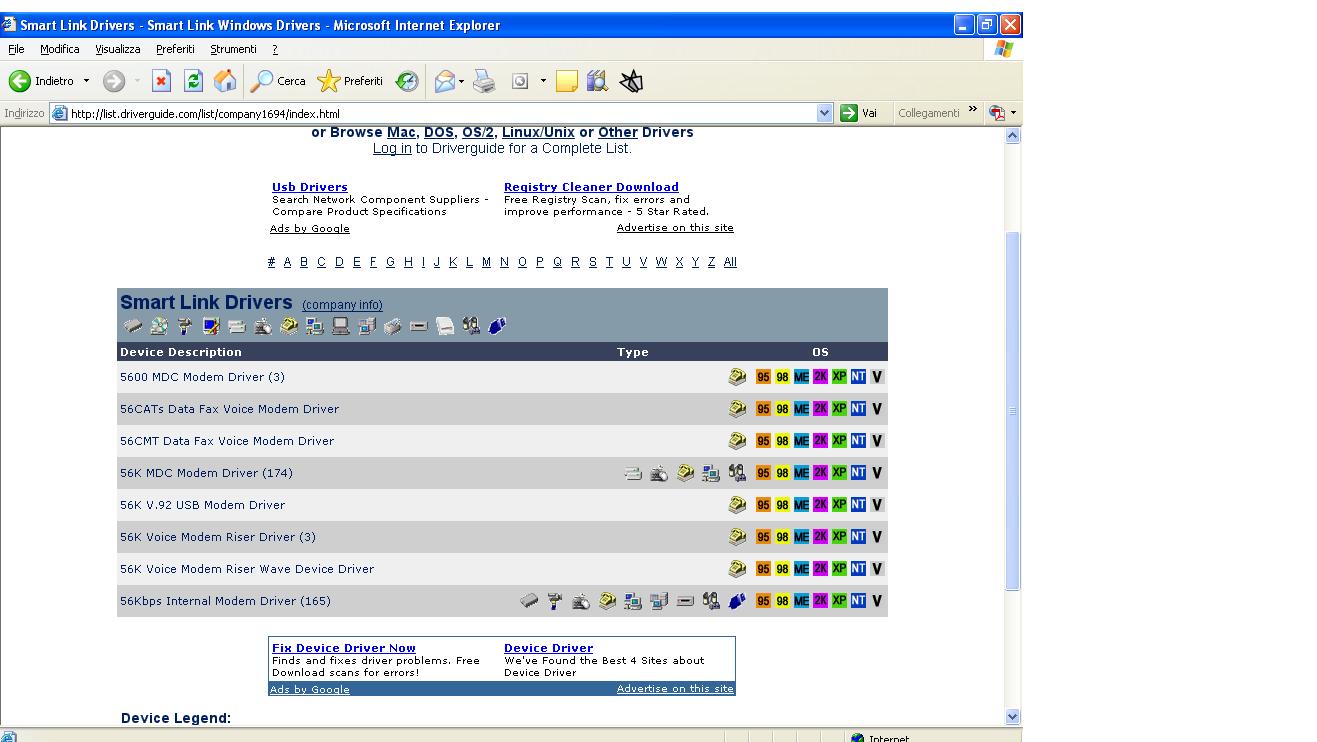Follow the company info link
Screen dimensions: 1317x742
tap(342, 305)
